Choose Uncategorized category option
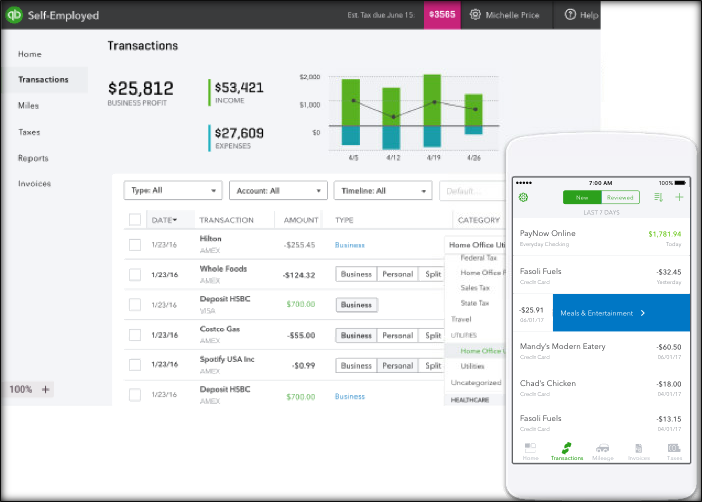Image resolution: width=702 pixels, height=502 pixels. [x=476, y=382]
